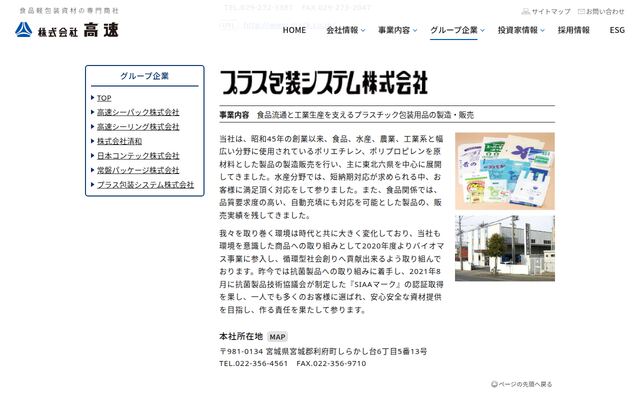The height and width of the screenshot is (400, 640).
Task: Open the 事業内容 menu
Action: point(394,30)
